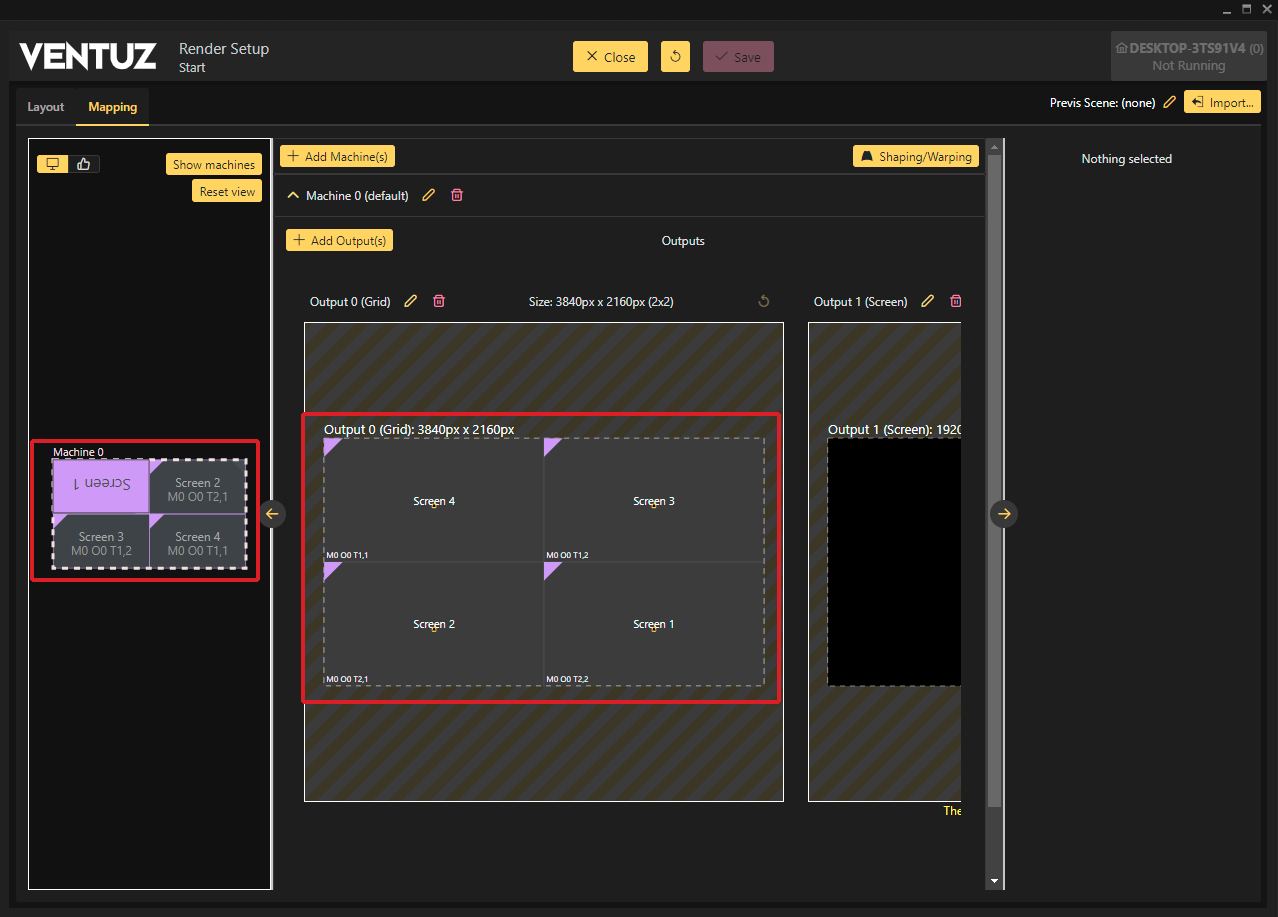The height and width of the screenshot is (917, 1278).
Task: Collapse the Machine 0 (default) section
Action: (x=293, y=196)
